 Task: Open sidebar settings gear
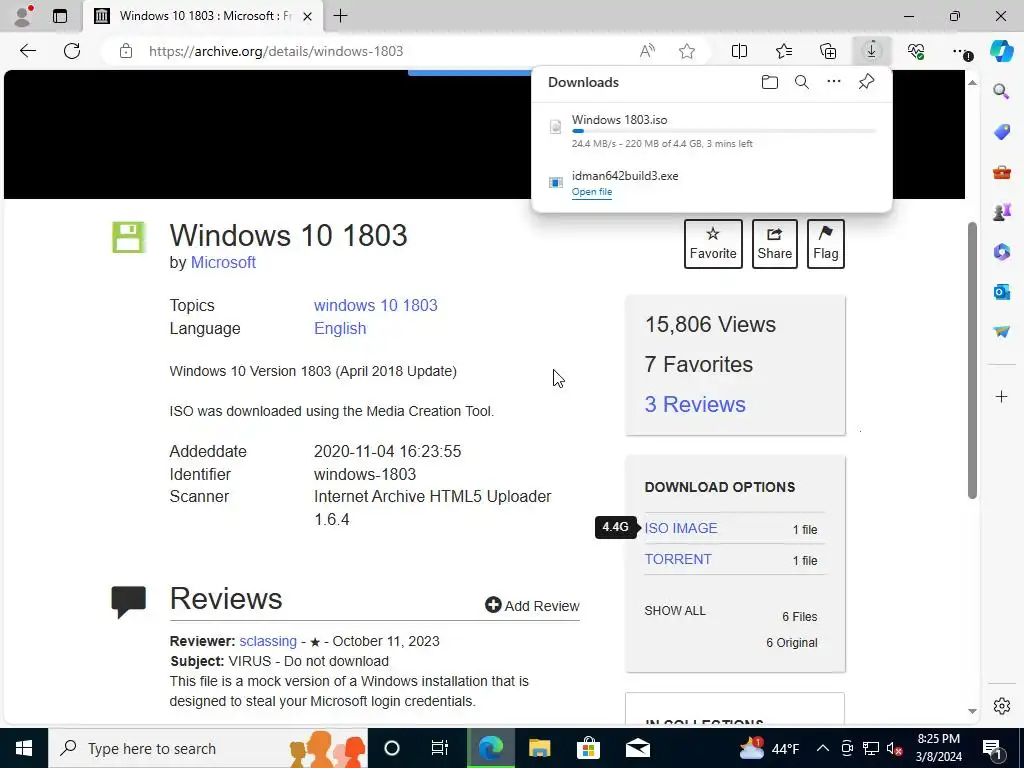pos(1001,706)
